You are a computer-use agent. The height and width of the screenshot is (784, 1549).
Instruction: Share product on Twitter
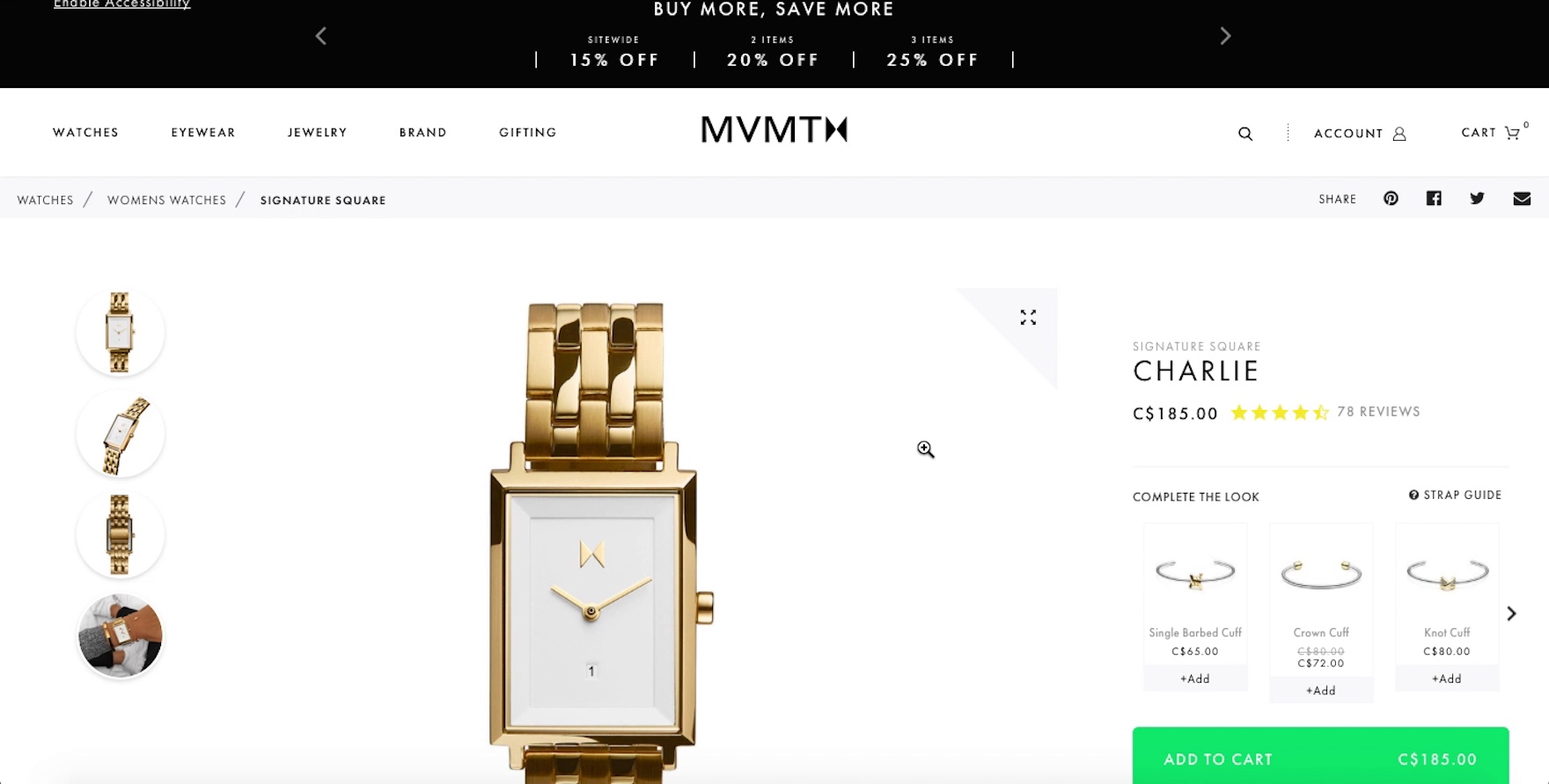(x=1477, y=198)
